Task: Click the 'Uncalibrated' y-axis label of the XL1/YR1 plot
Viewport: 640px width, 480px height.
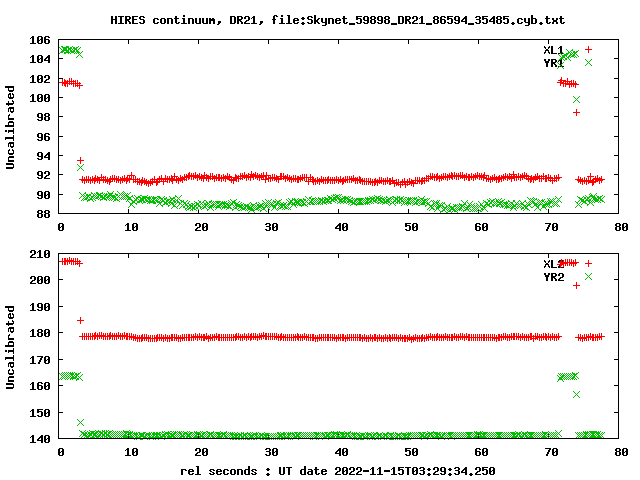Action: coord(10,127)
